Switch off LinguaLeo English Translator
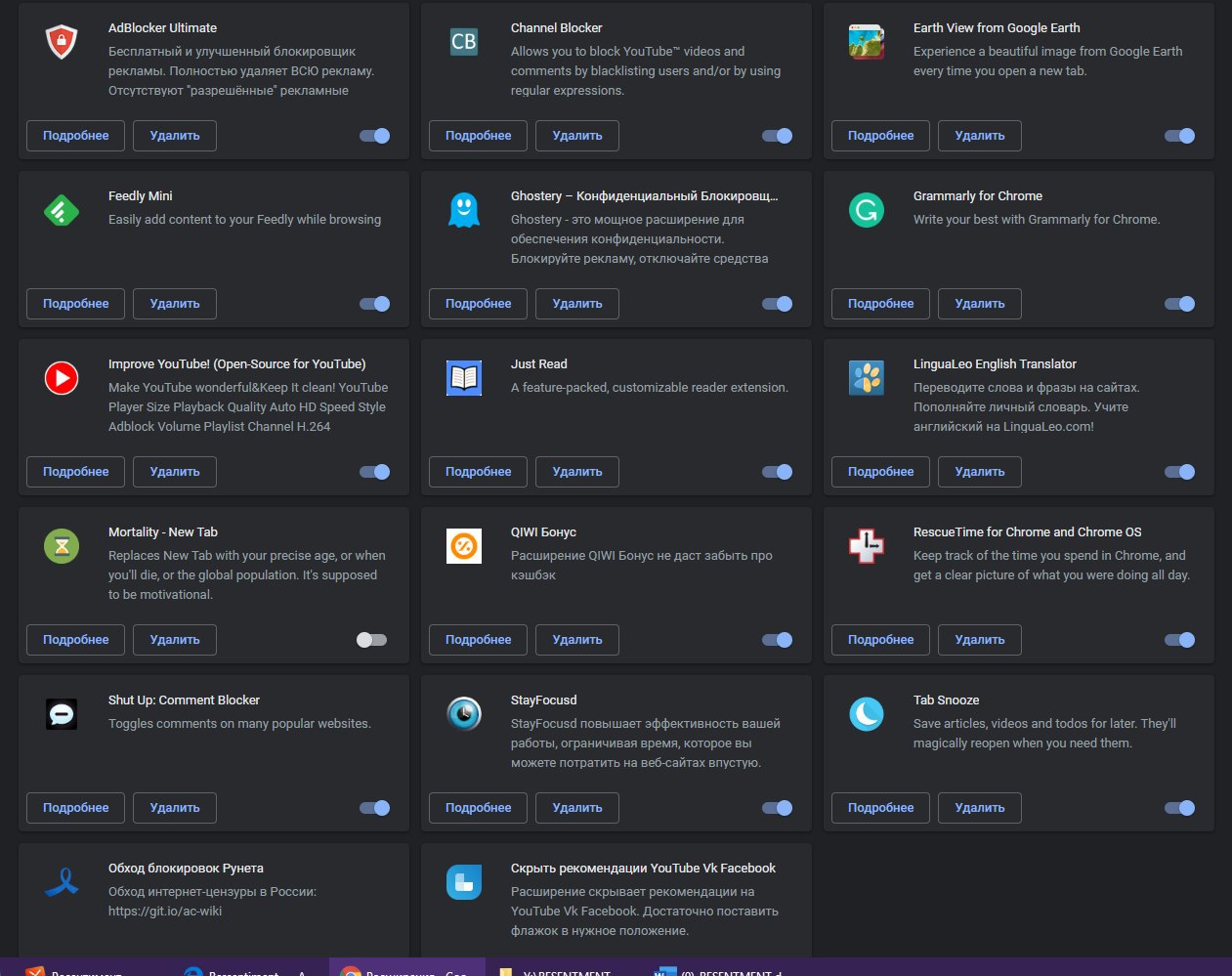Screen dimensions: 1232x976 pos(1180,472)
